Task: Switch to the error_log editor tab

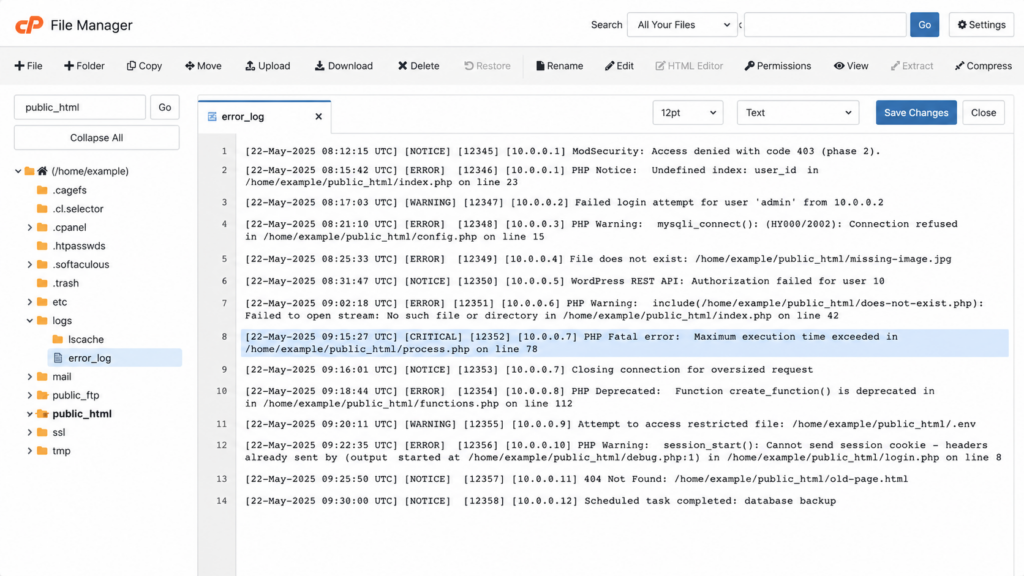Action: 264,116
